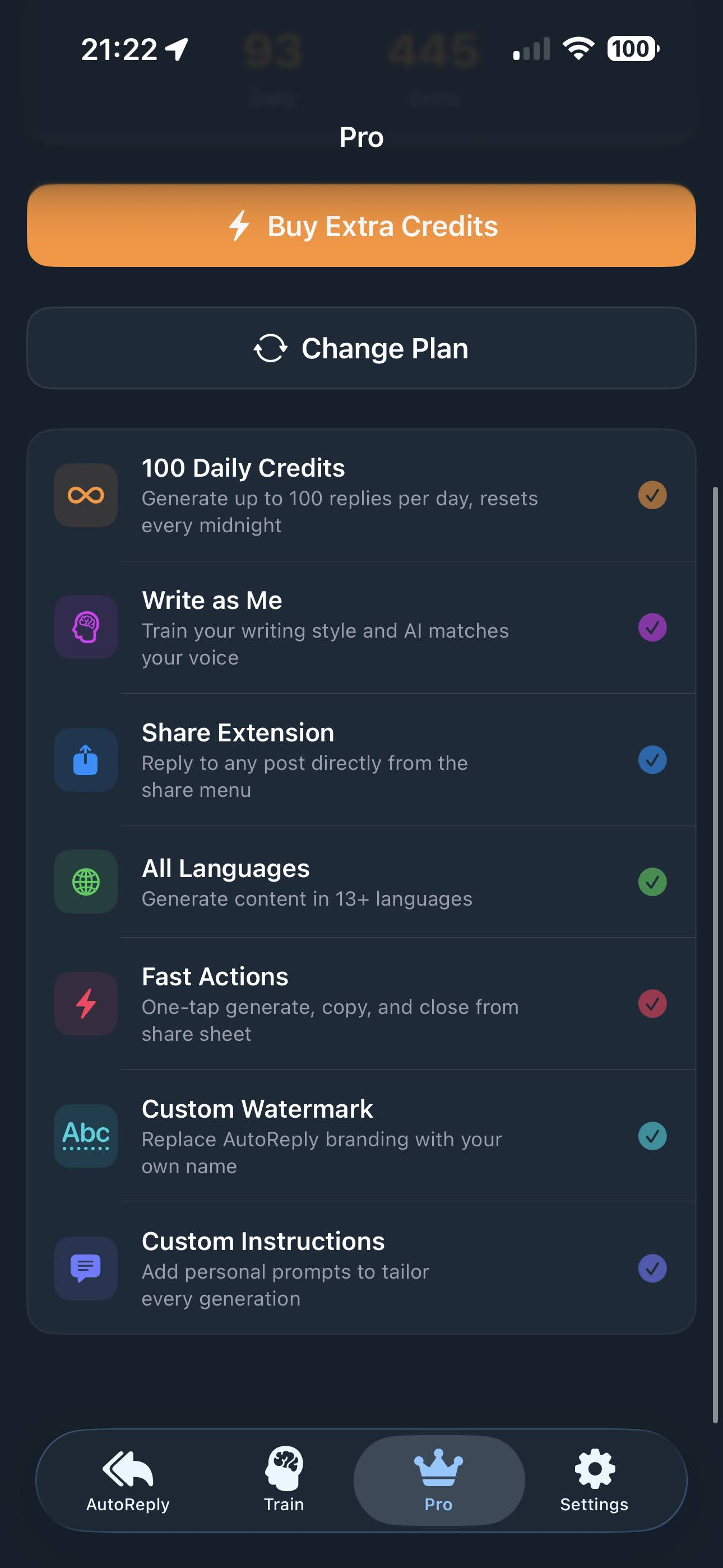Toggle the purple checkmark for Write as Me
This screenshot has height=1568, width=723.
(x=652, y=628)
